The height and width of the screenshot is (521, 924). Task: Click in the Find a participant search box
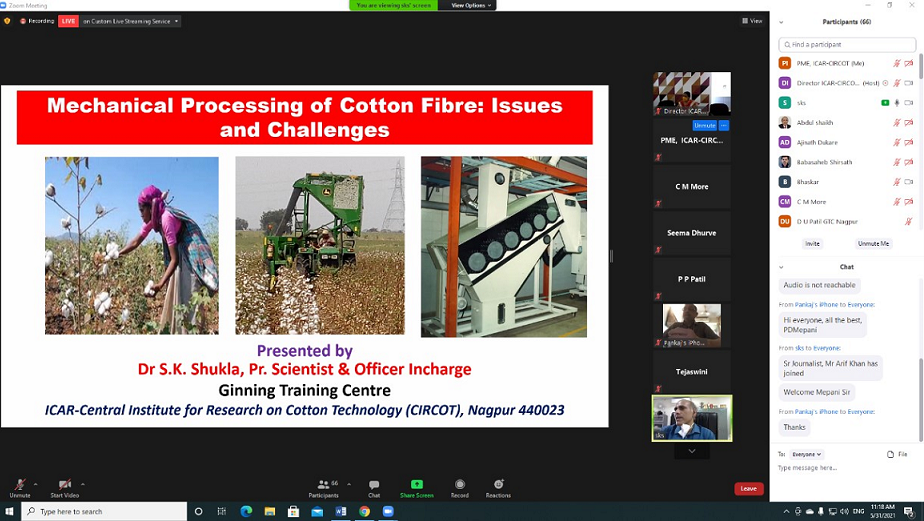847,44
